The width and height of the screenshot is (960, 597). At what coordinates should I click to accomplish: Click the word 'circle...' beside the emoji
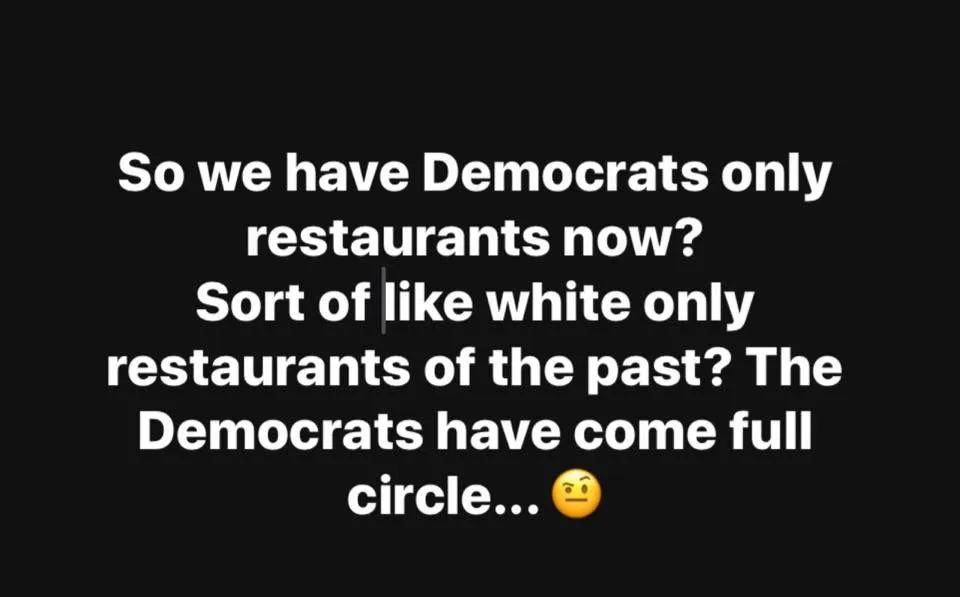point(444,496)
